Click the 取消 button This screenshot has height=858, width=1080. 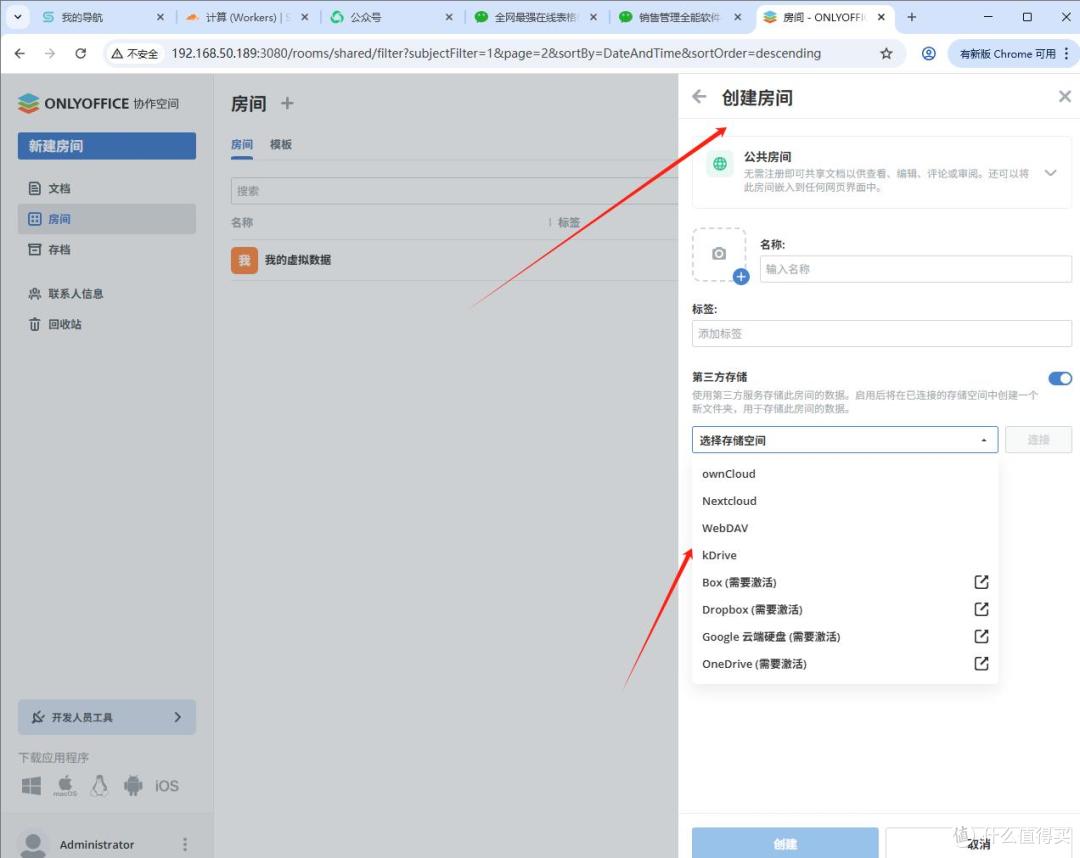click(x=979, y=844)
